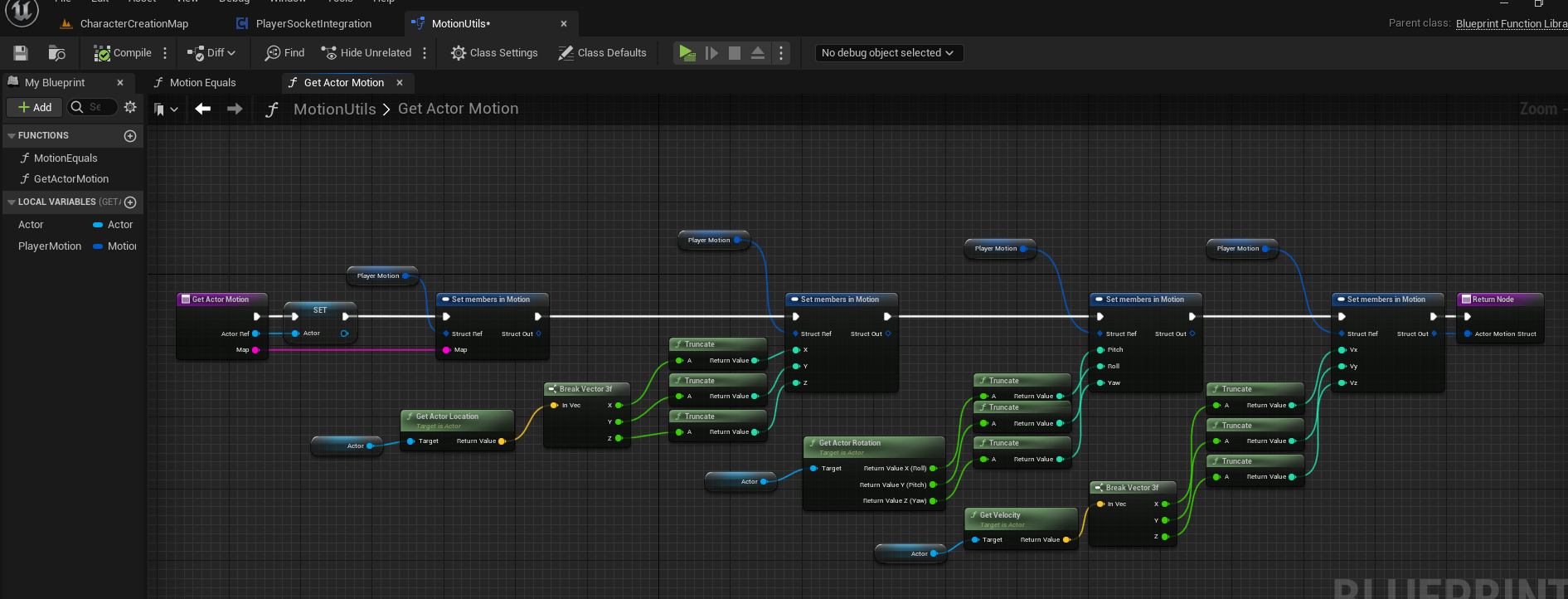Viewport: 1568px width, 599px height.
Task: Add a new local variable with plus
Action: [x=130, y=202]
